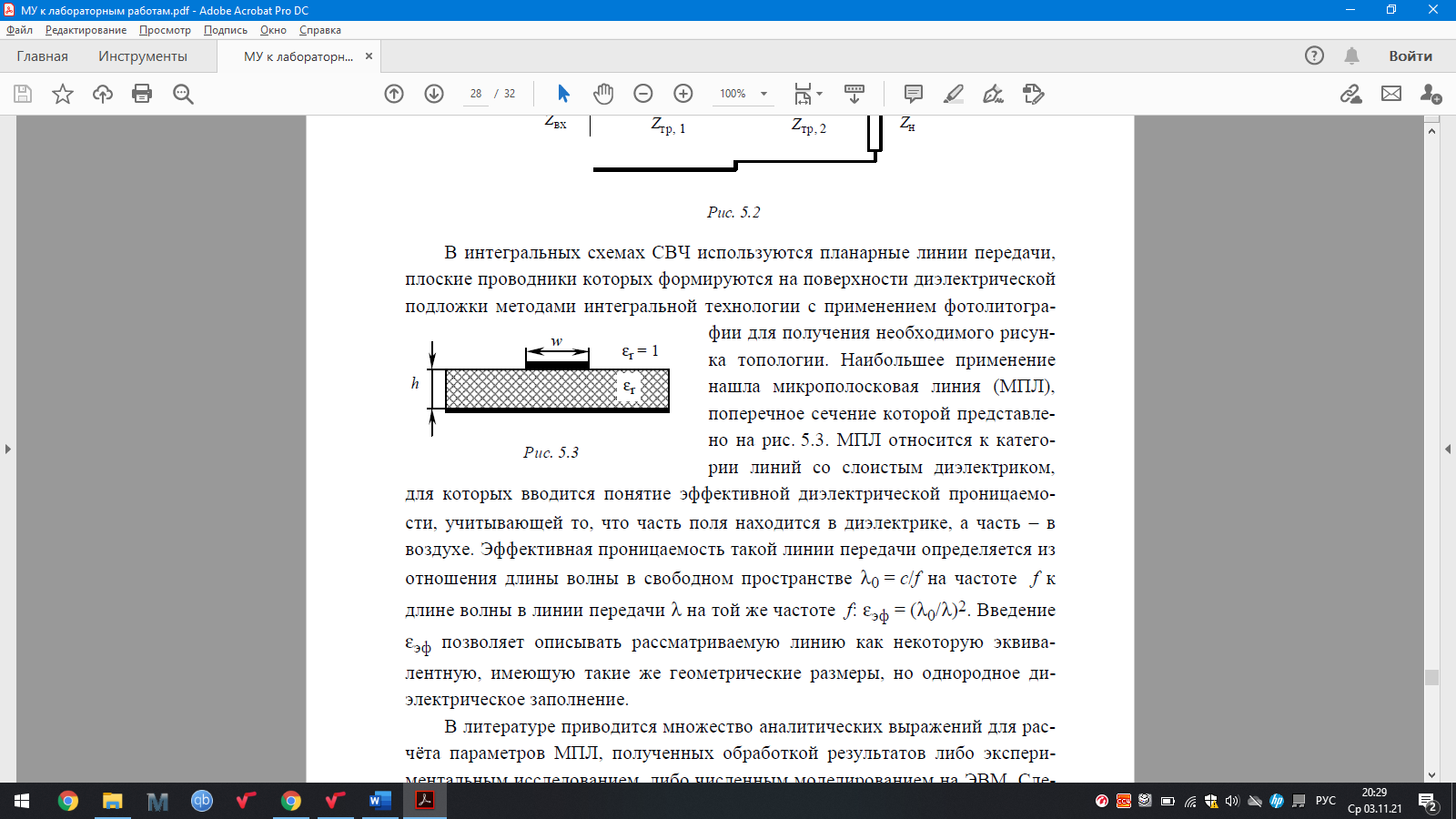This screenshot has height=819, width=1456.
Task: Open the Файл menu
Action: (x=19, y=30)
